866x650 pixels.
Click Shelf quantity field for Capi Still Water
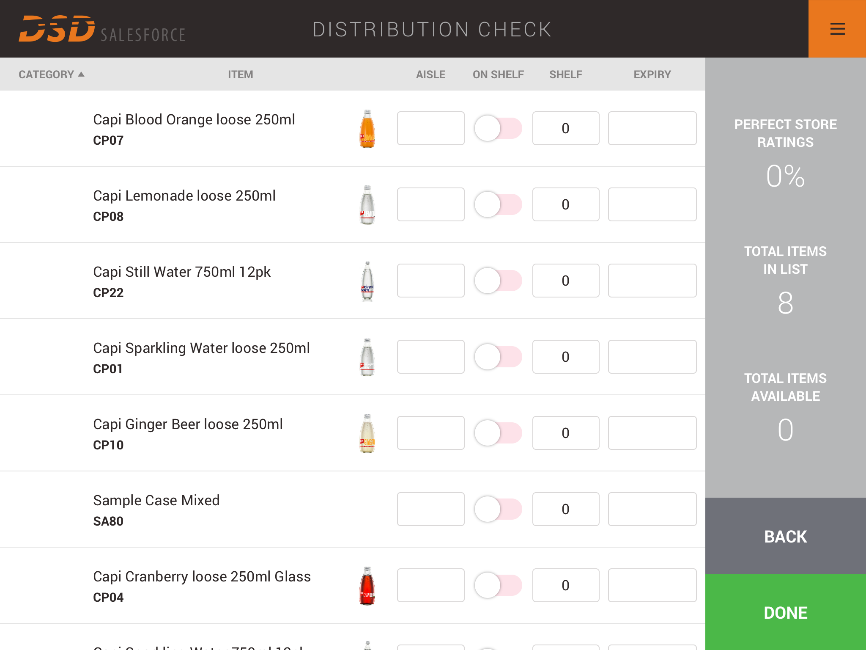click(566, 281)
